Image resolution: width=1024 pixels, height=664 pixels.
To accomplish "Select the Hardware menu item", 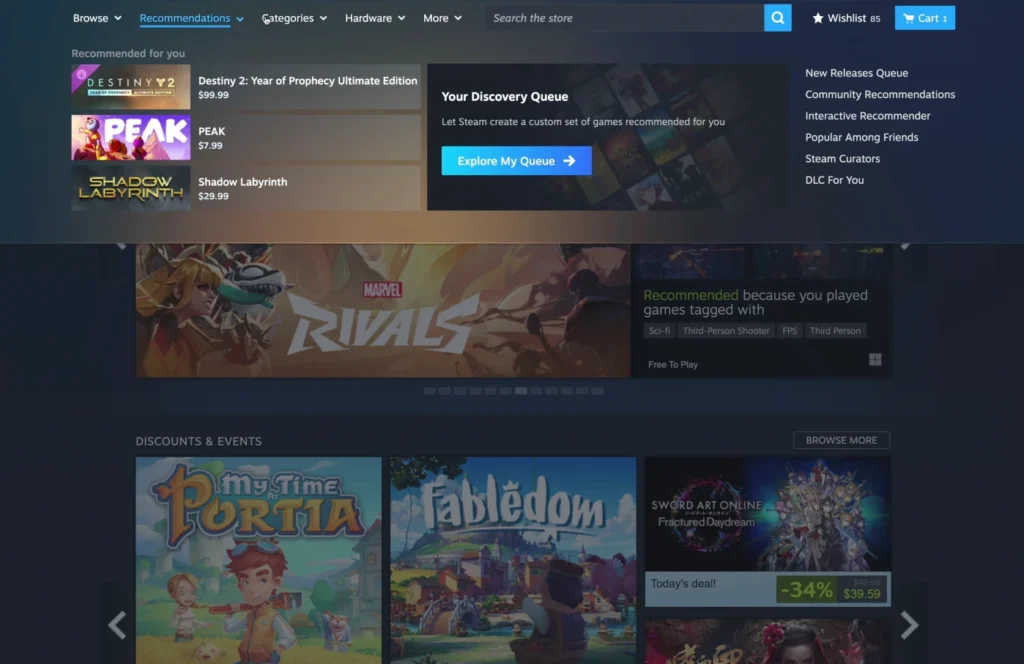I will (373, 18).
